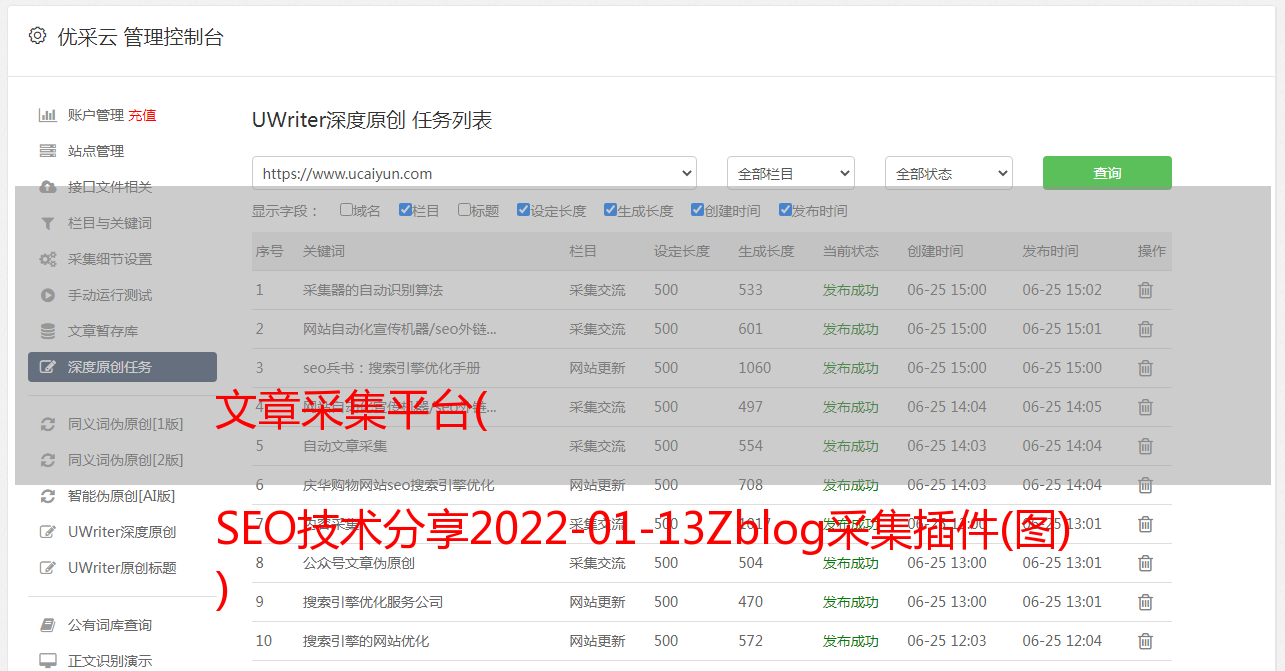Image resolution: width=1285 pixels, height=671 pixels.
Task: Click the 同义词伪原创[1版] refresh icon
Action: point(47,424)
